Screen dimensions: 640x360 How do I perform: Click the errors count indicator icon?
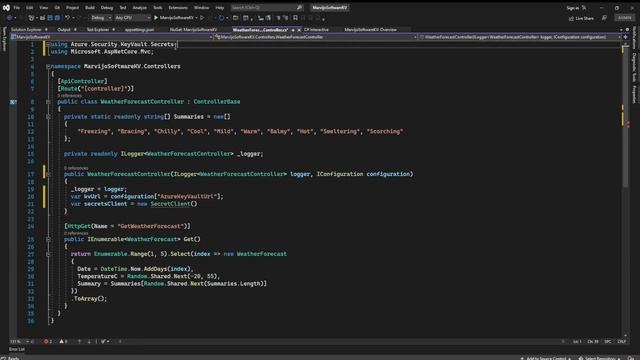tap(46, 342)
